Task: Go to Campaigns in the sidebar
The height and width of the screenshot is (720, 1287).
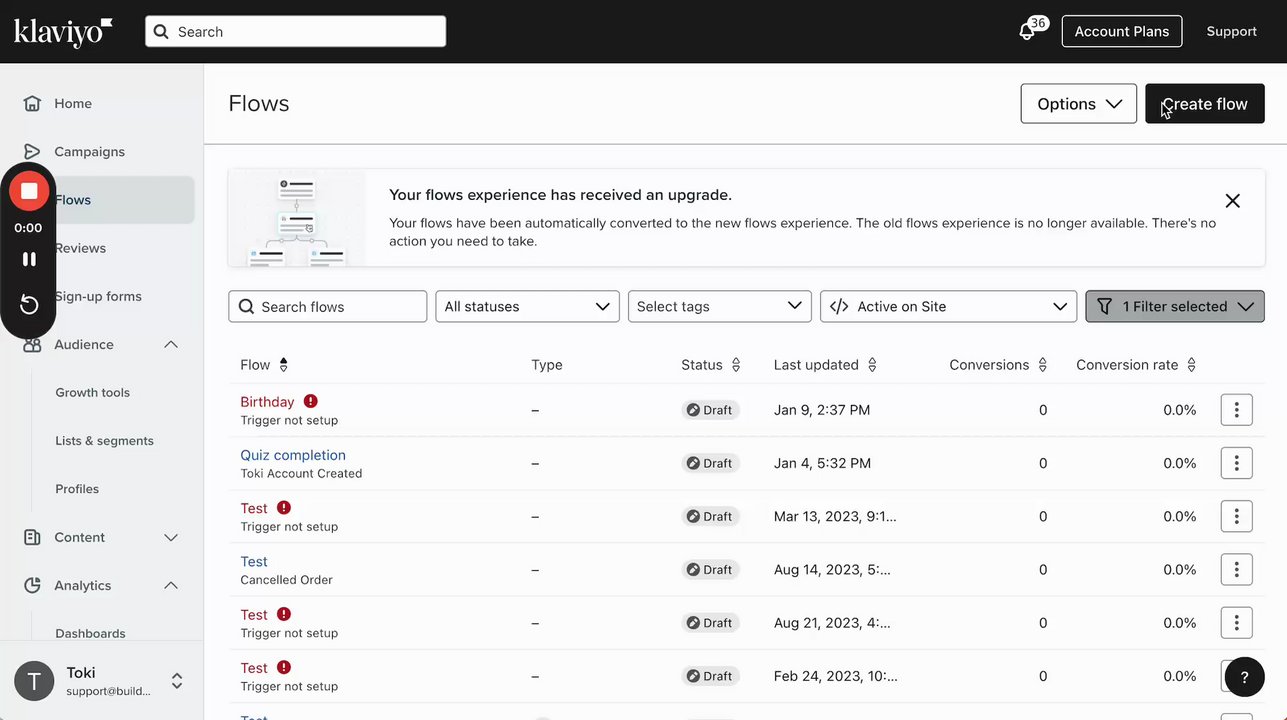Action: point(89,152)
